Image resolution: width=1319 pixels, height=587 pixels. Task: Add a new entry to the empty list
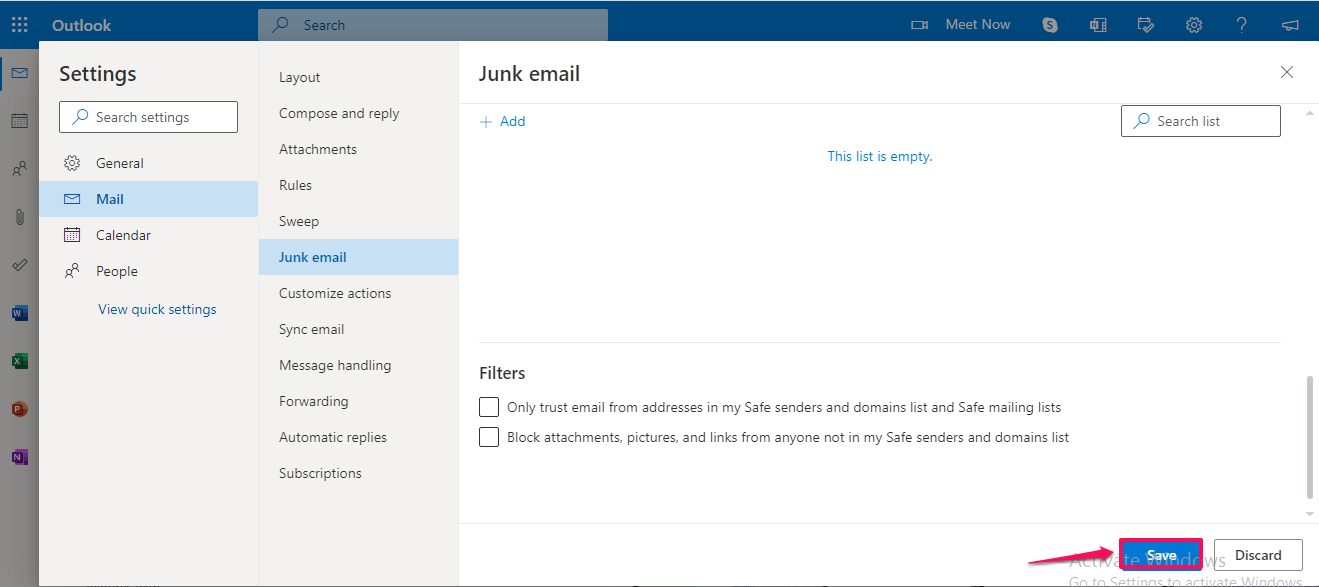503,120
